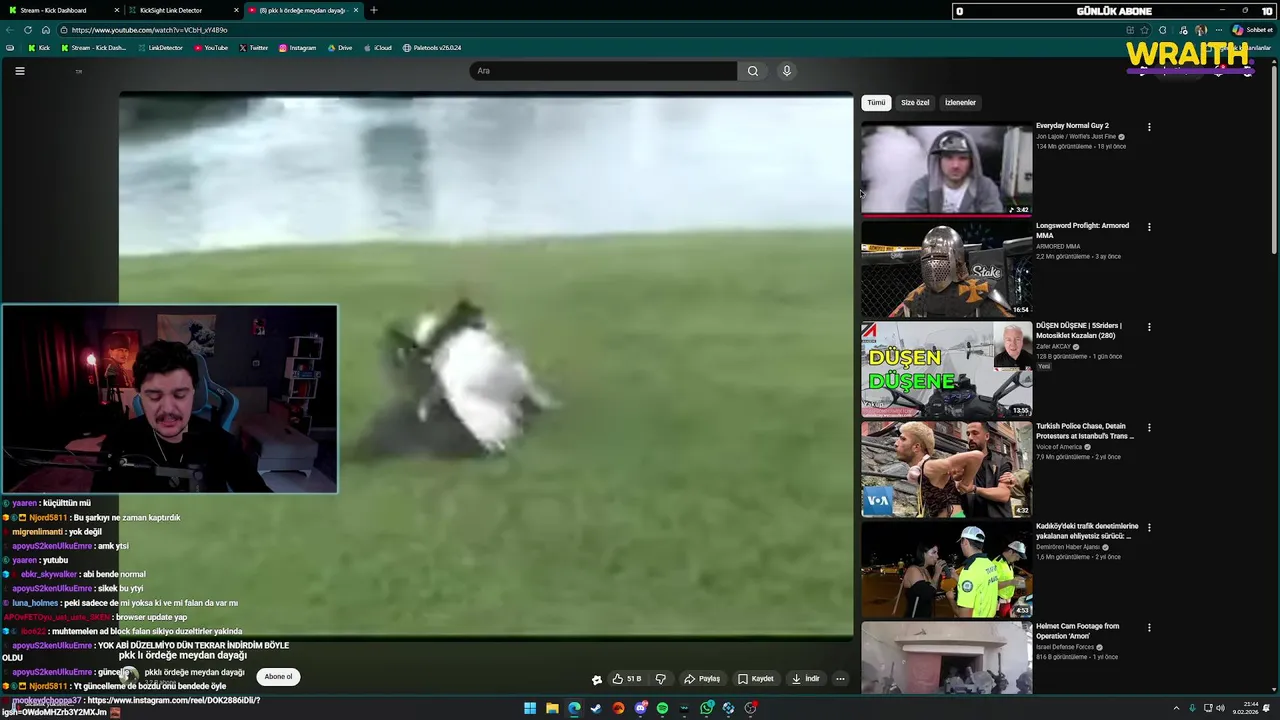Open the Paletools v26.0.24 bookmark
Viewport: 1280px width, 720px height.
[x=432, y=48]
